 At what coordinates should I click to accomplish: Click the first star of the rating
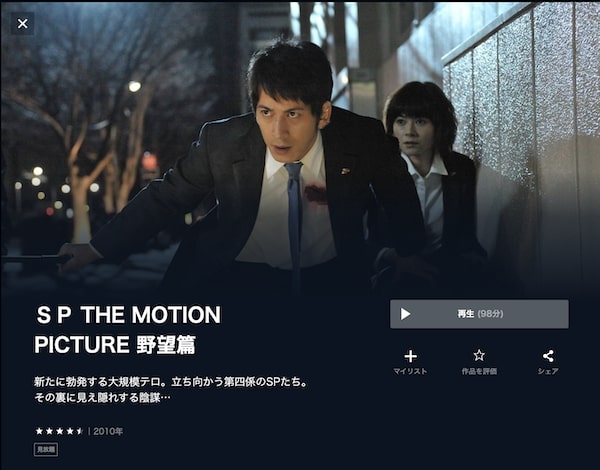point(39,431)
